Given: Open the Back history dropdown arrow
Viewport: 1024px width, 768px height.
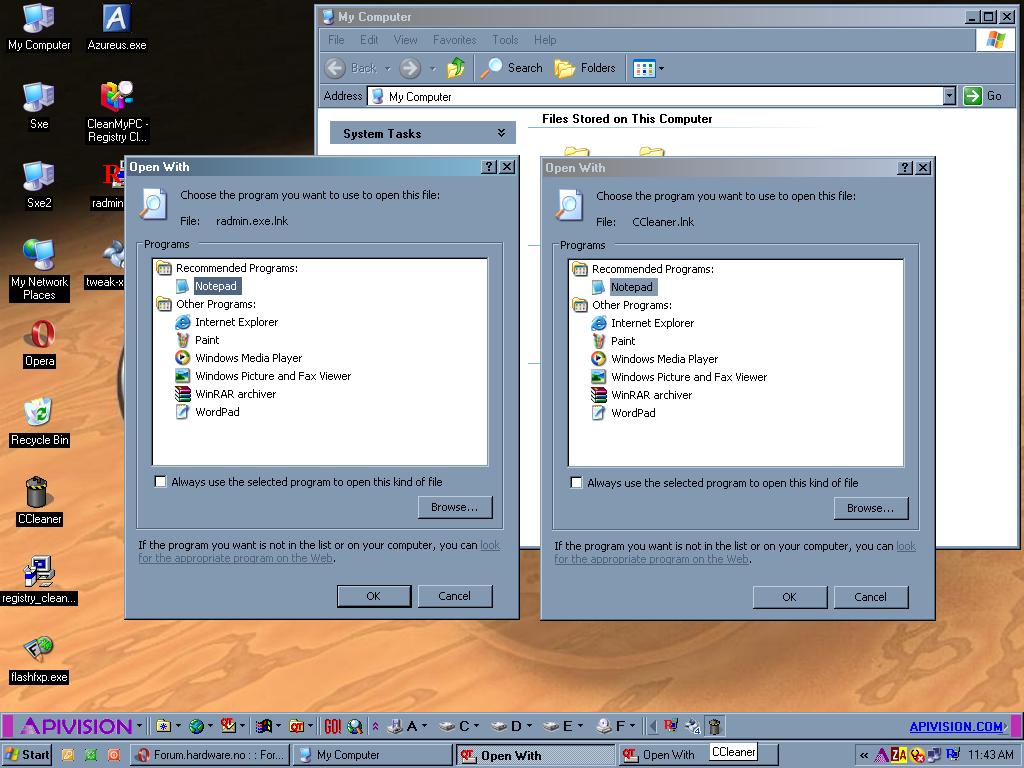Looking at the screenshot, I should pos(387,68).
